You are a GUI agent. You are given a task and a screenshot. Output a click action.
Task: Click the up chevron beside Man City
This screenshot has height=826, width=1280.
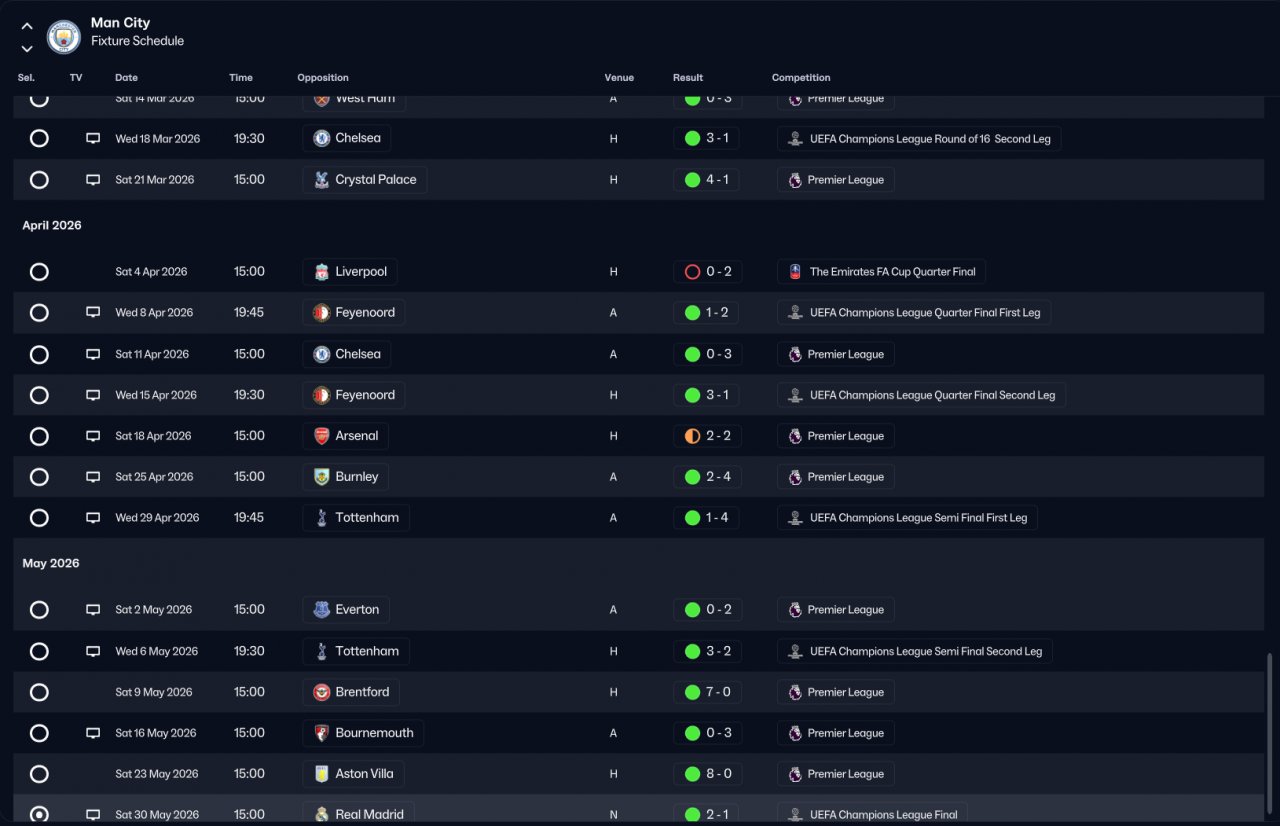[x=27, y=27]
